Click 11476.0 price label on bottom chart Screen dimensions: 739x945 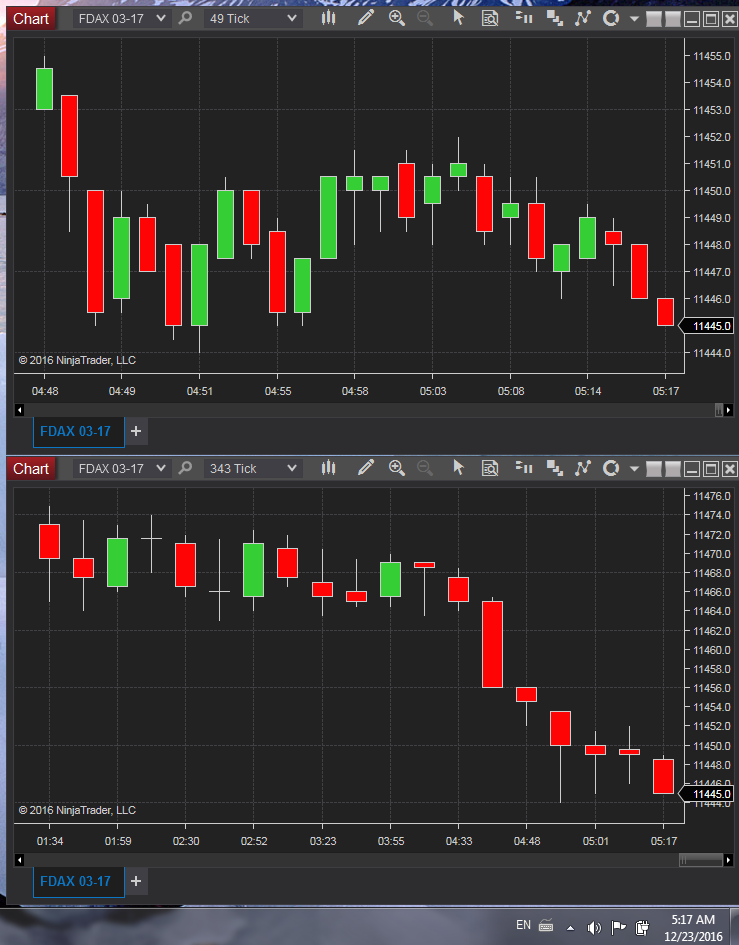(711, 496)
